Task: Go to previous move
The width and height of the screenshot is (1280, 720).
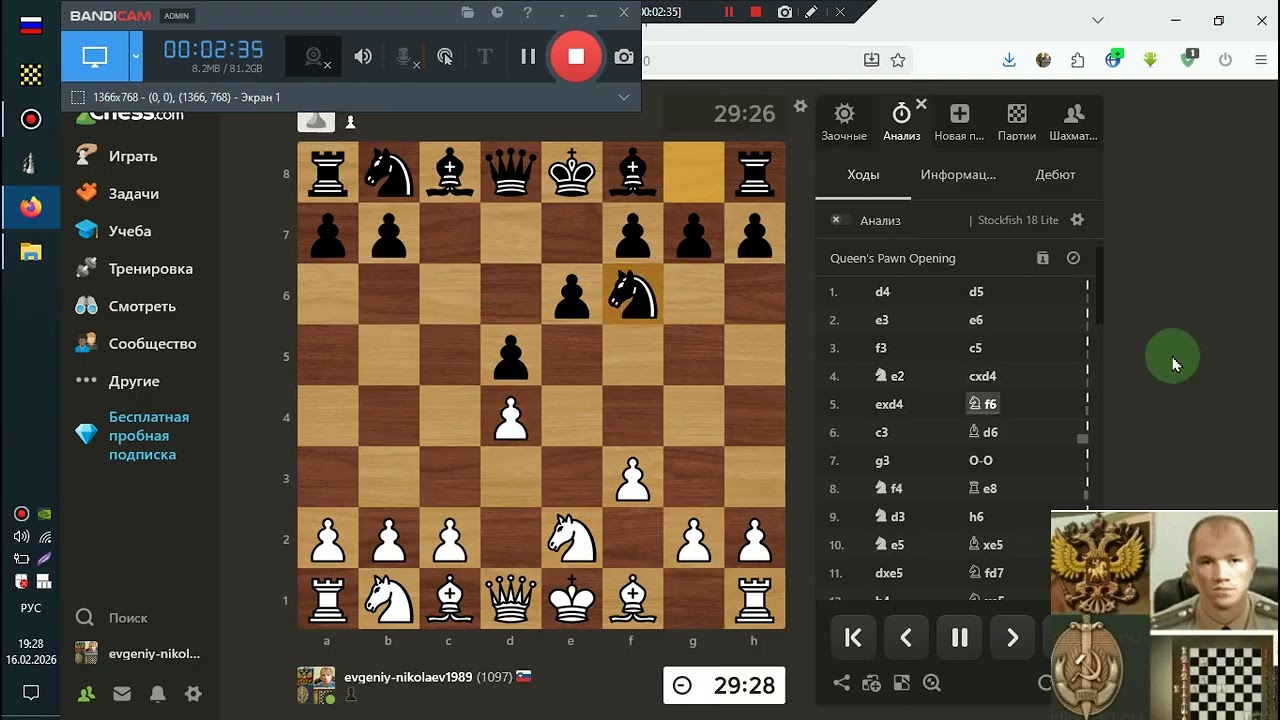Action: click(x=906, y=638)
